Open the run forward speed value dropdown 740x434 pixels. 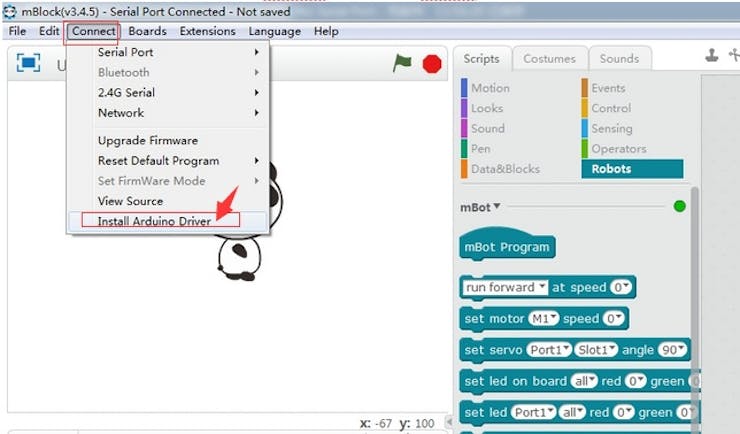point(620,287)
